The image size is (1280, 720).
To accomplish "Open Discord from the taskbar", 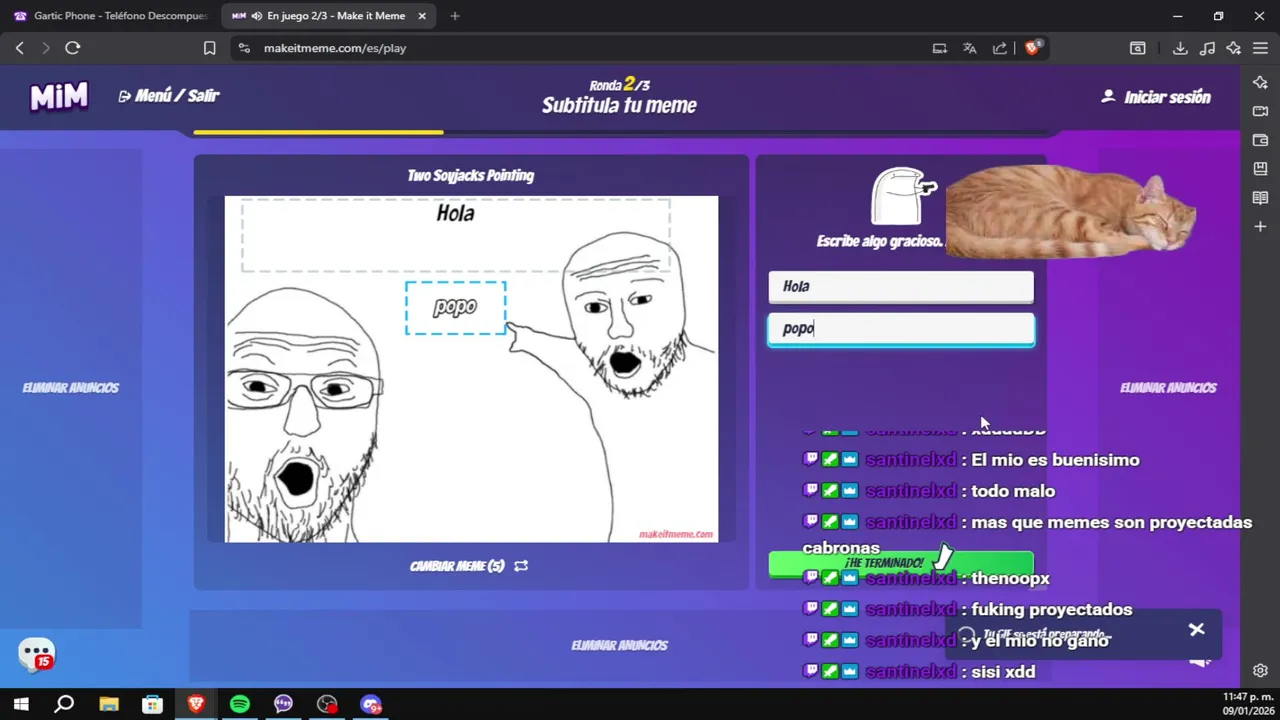I will (371, 704).
